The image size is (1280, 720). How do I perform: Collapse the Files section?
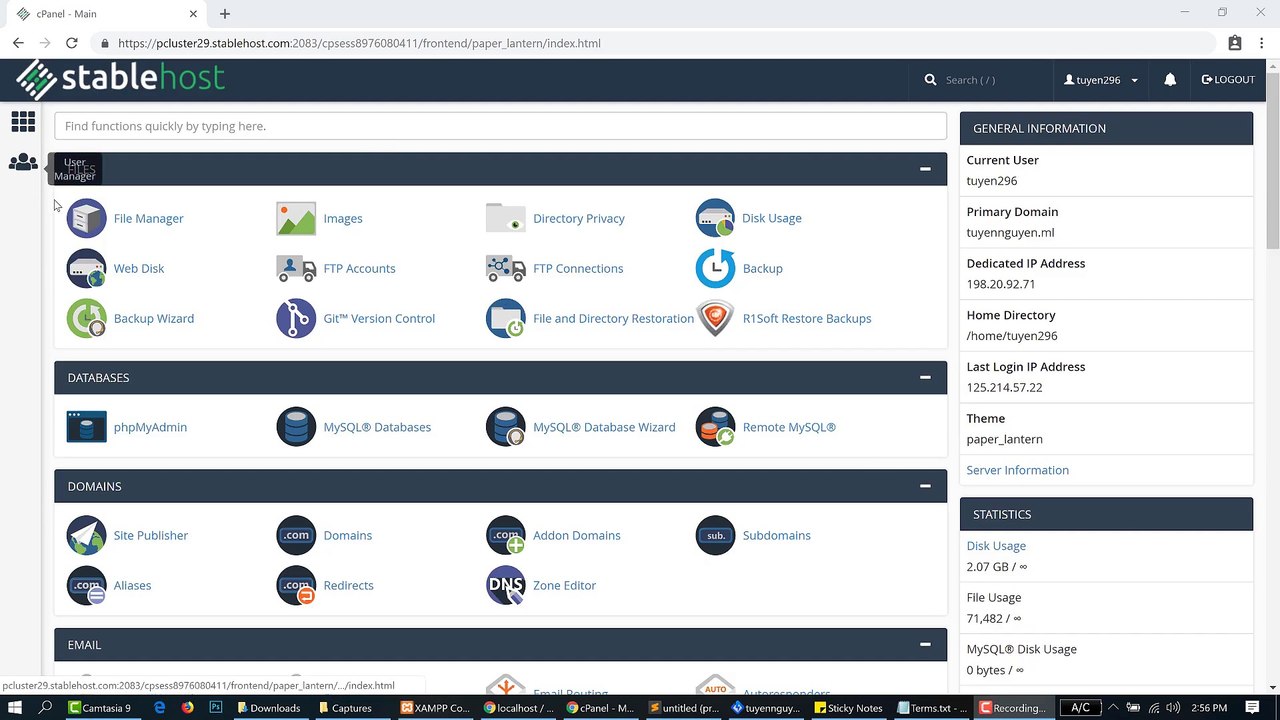925,169
